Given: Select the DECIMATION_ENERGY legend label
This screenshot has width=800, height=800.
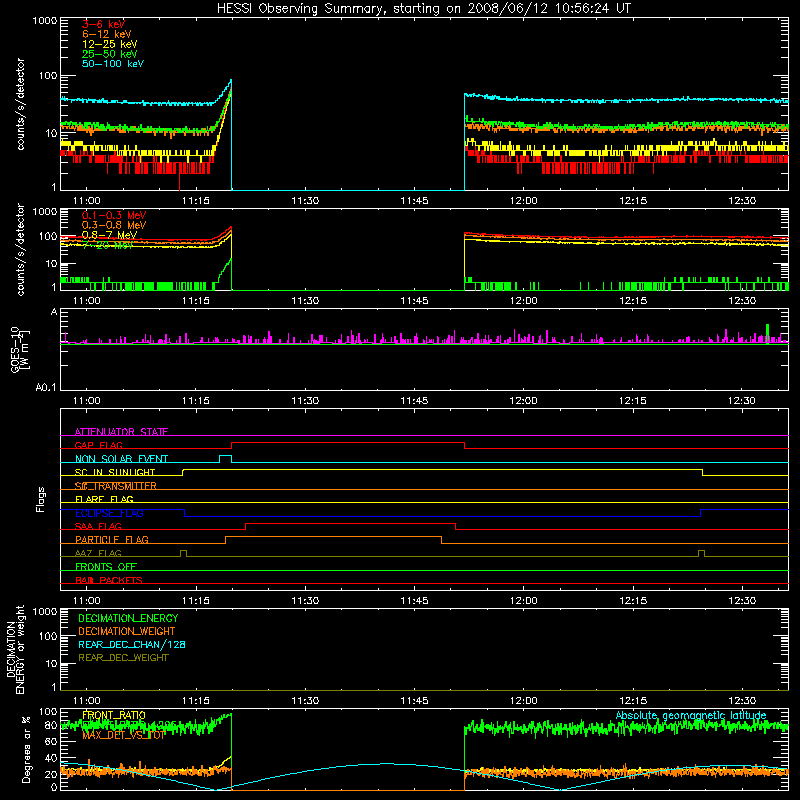Looking at the screenshot, I should (x=128, y=618).
